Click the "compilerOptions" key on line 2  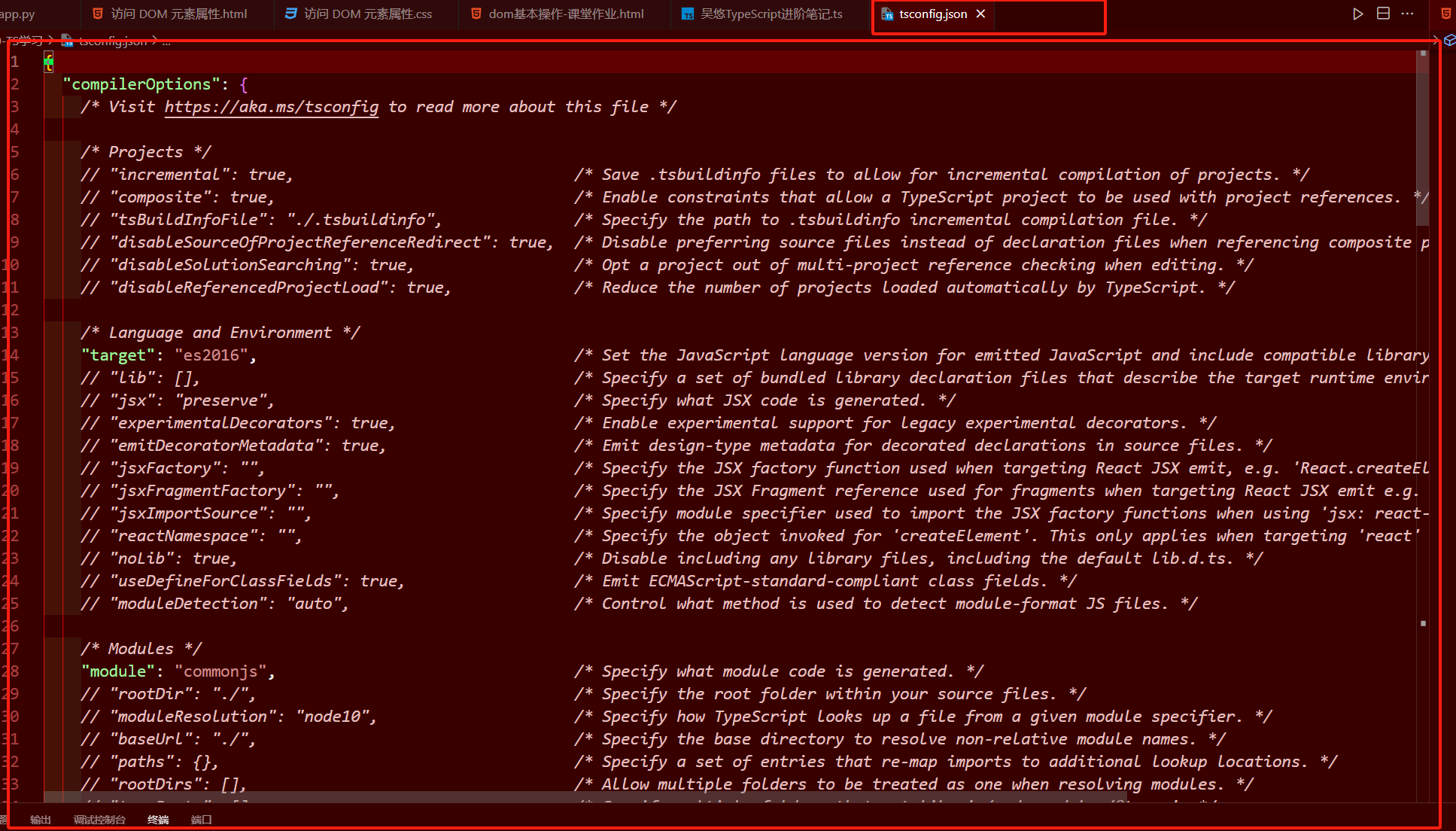141,84
